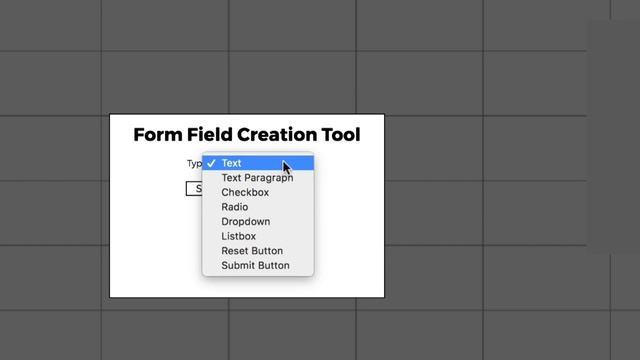Click the lighter gray panel at right edge
Image resolution: width=640 pixels, height=360 pixels.
613,137
